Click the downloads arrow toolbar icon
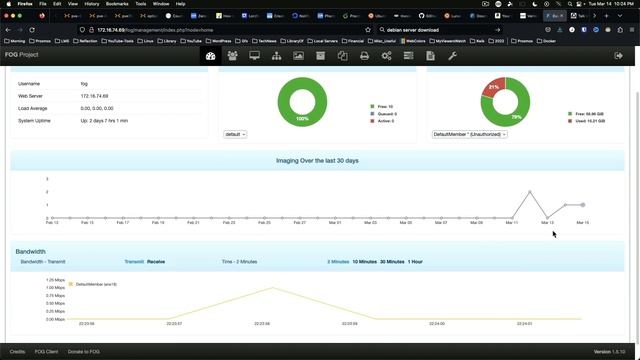 pos(560,30)
